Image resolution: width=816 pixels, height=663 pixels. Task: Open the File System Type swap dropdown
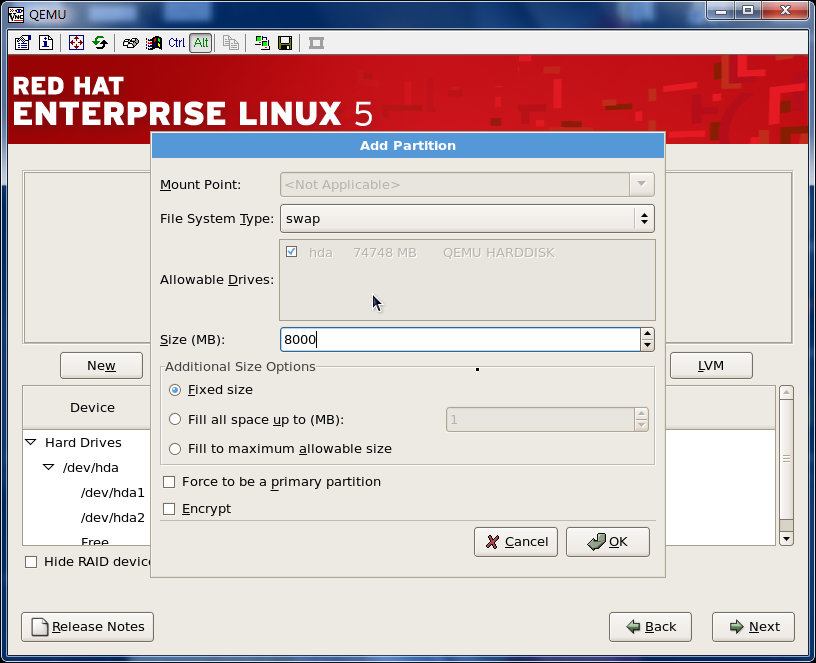(x=467, y=219)
